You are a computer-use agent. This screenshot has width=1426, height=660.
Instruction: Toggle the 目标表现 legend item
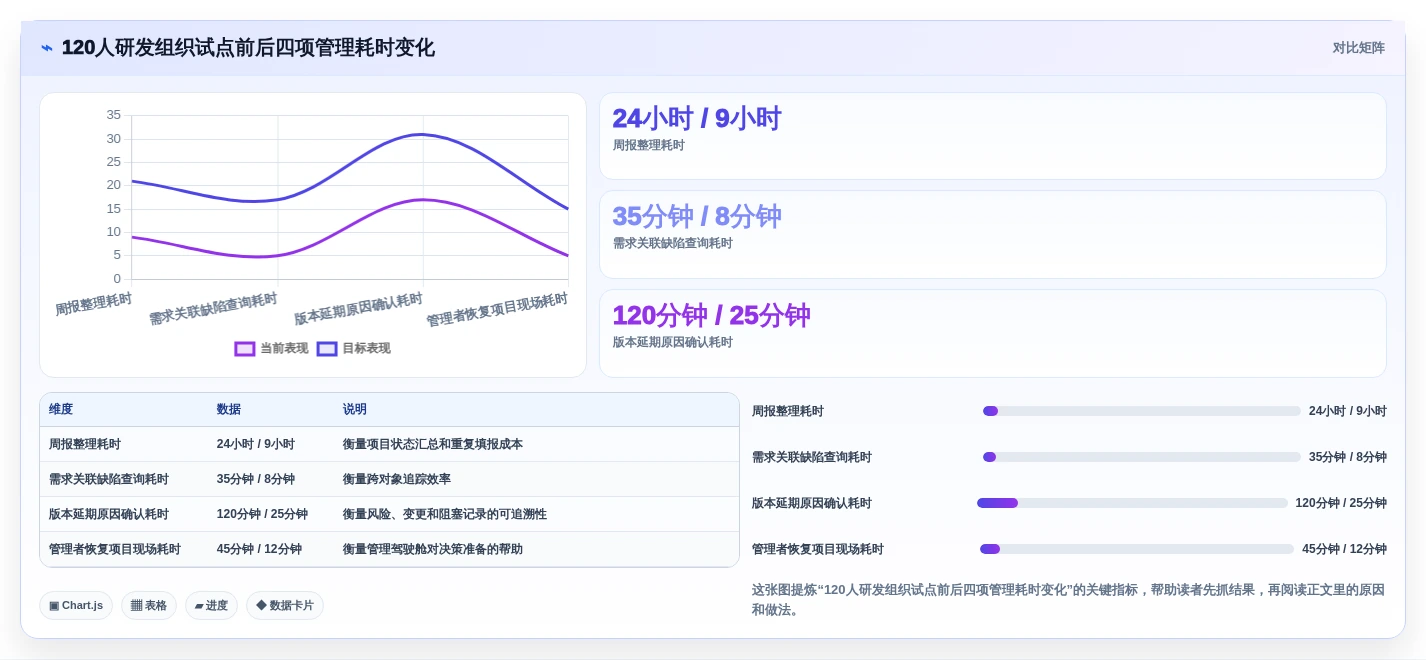pos(354,349)
